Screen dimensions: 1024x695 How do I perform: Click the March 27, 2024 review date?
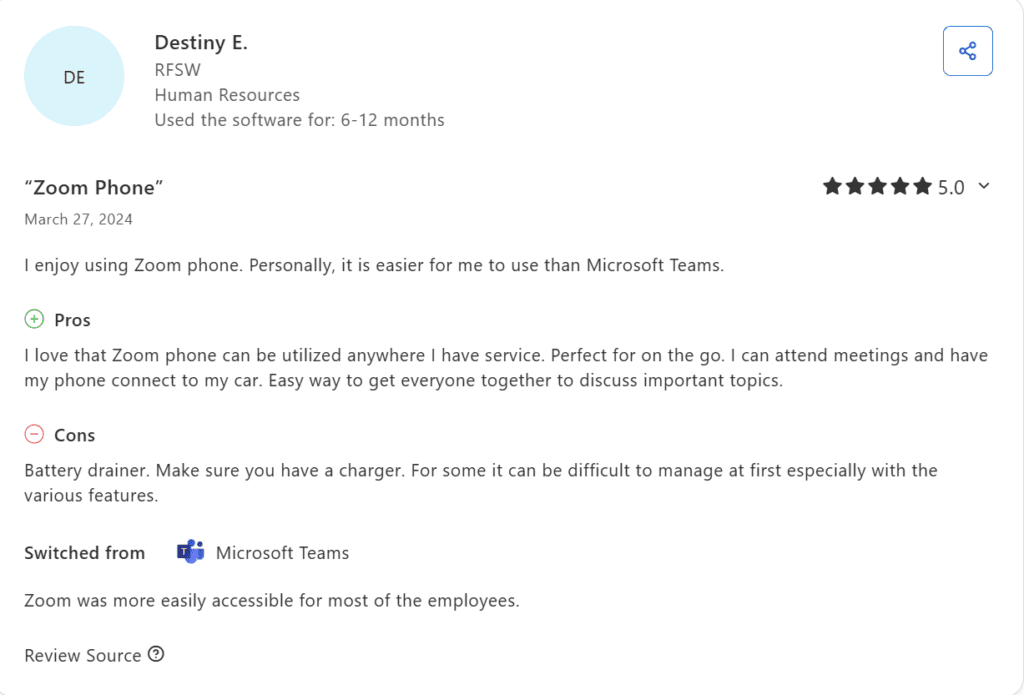(x=78, y=219)
